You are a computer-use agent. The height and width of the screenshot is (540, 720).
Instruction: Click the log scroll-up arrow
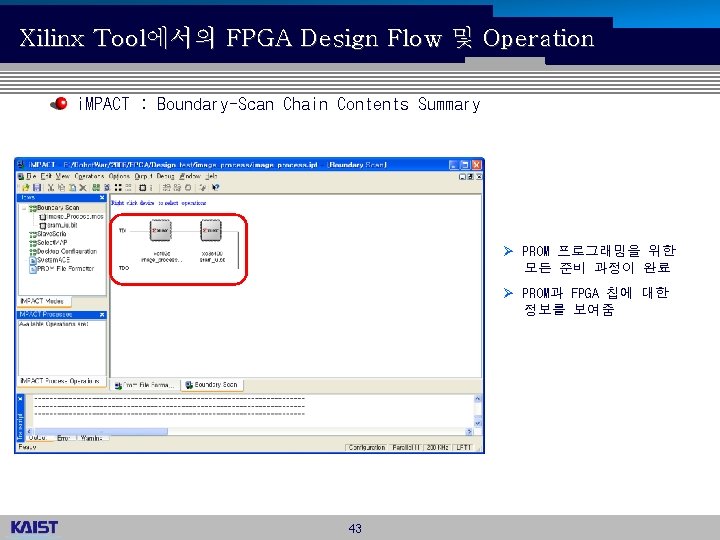click(478, 399)
